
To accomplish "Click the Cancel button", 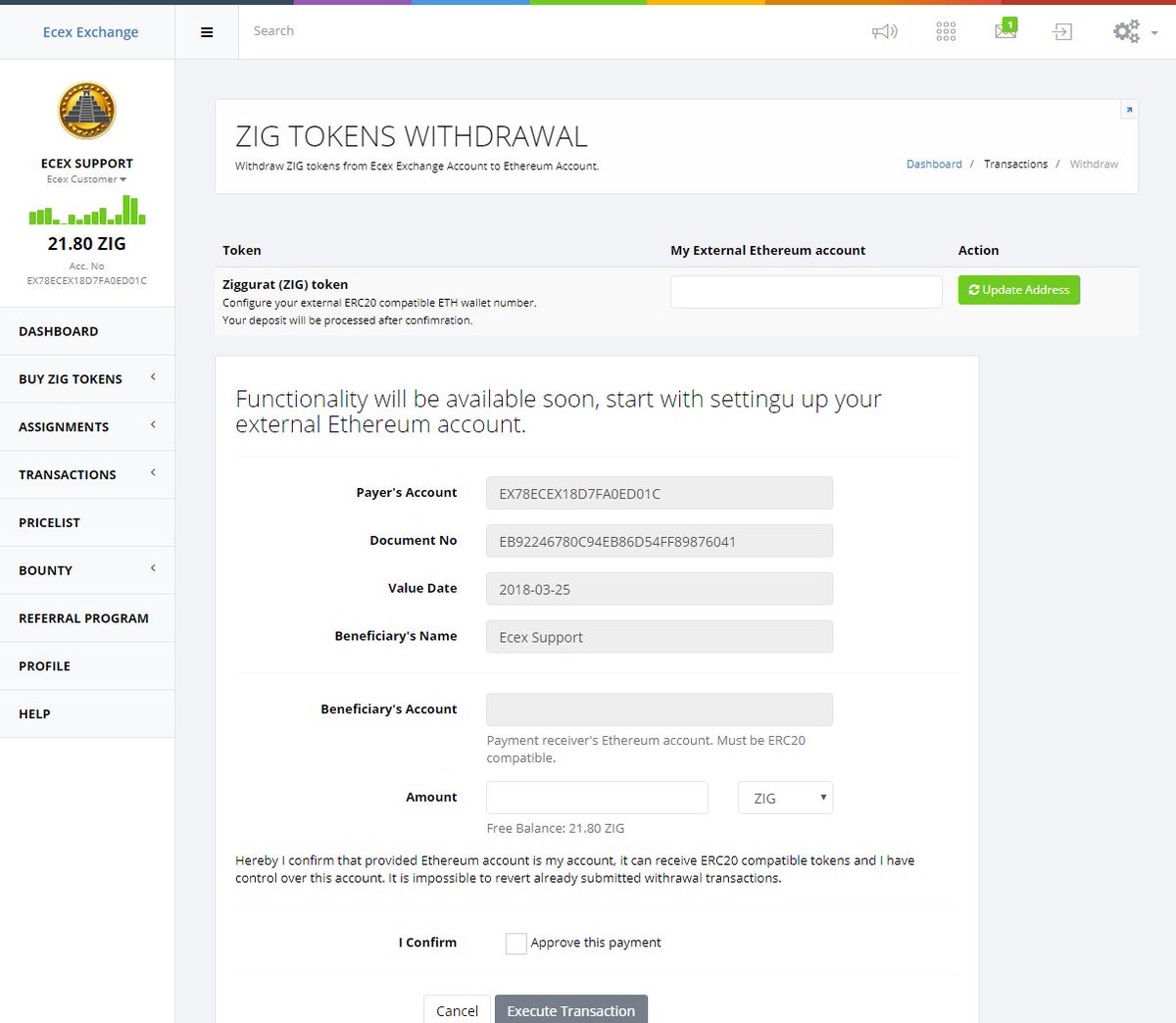I will click(x=457, y=1010).
